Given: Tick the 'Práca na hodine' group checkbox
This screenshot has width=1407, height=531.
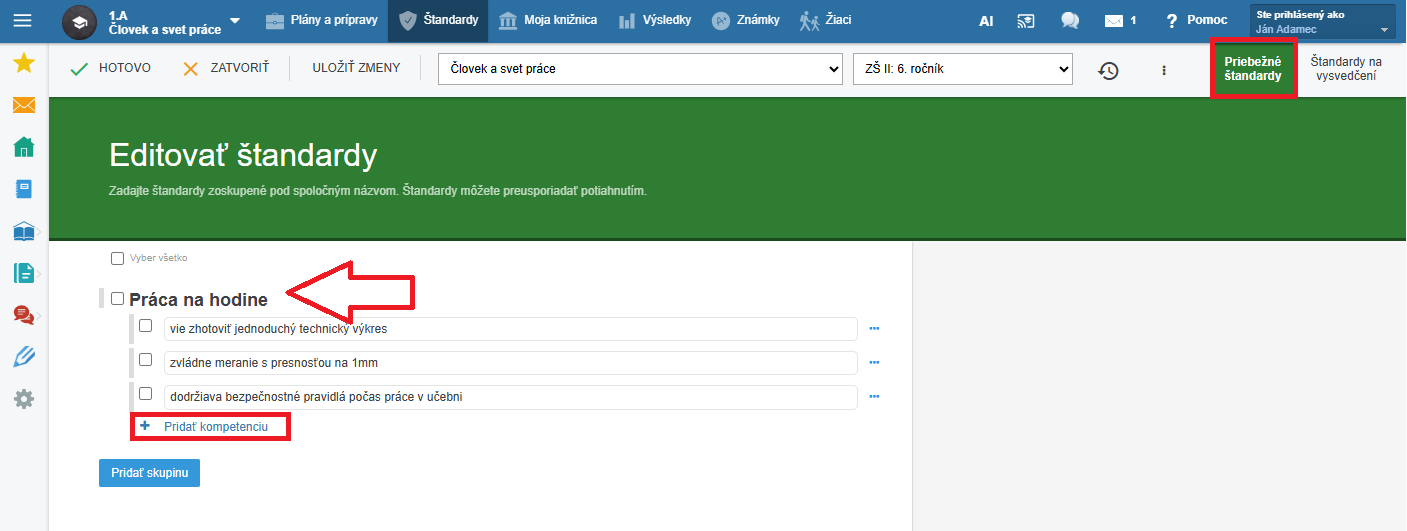Looking at the screenshot, I should pyautogui.click(x=117, y=299).
